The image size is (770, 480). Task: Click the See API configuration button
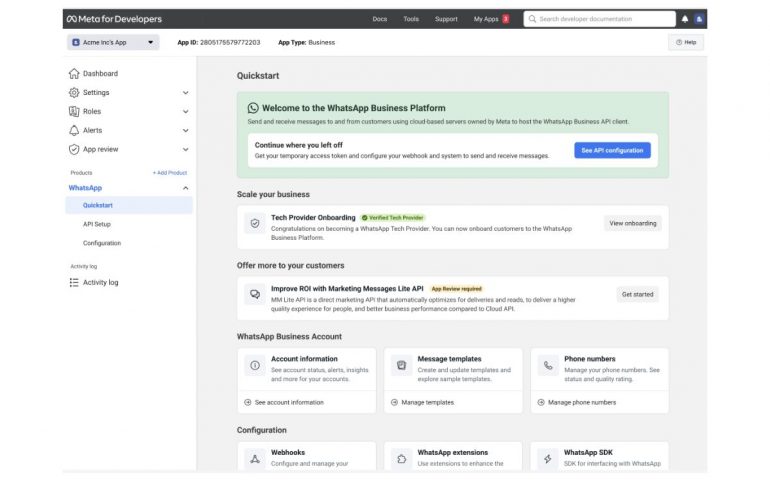612,150
